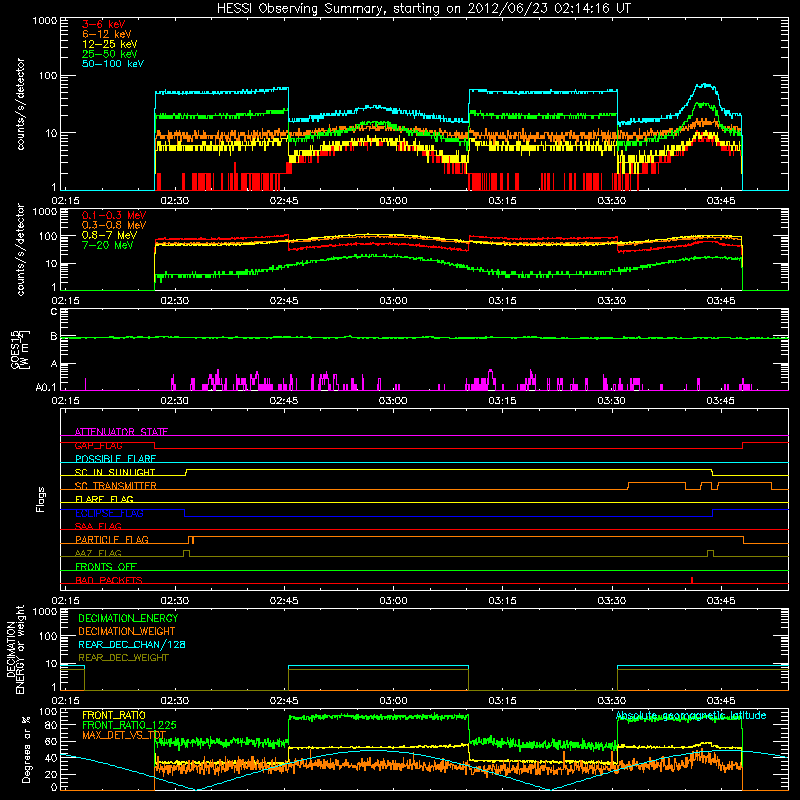Select the REAR_DEC_CHAN/128 legend entry
Viewport: 800px width, 800px height.
(132, 644)
